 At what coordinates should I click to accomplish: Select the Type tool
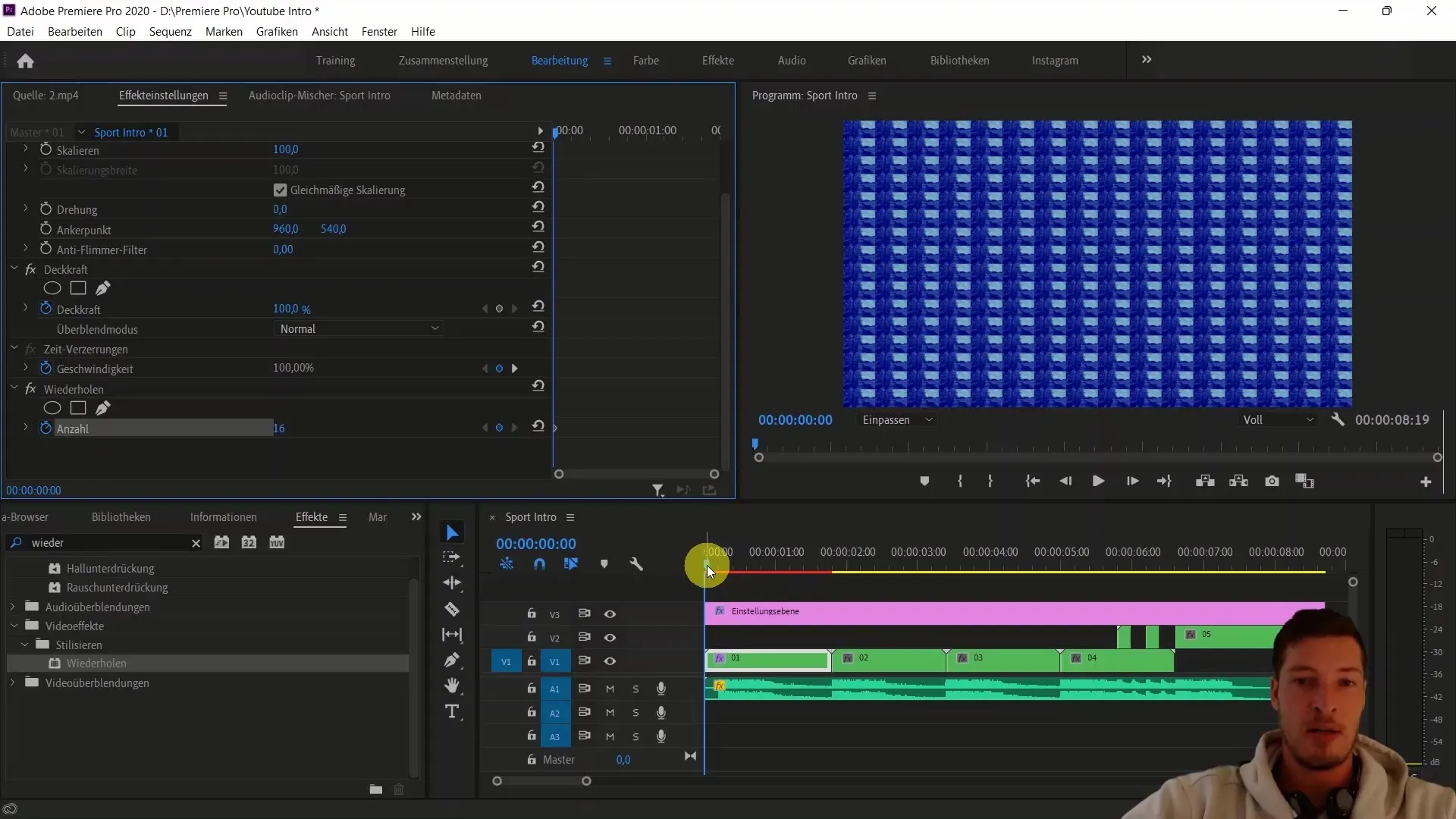(x=452, y=711)
